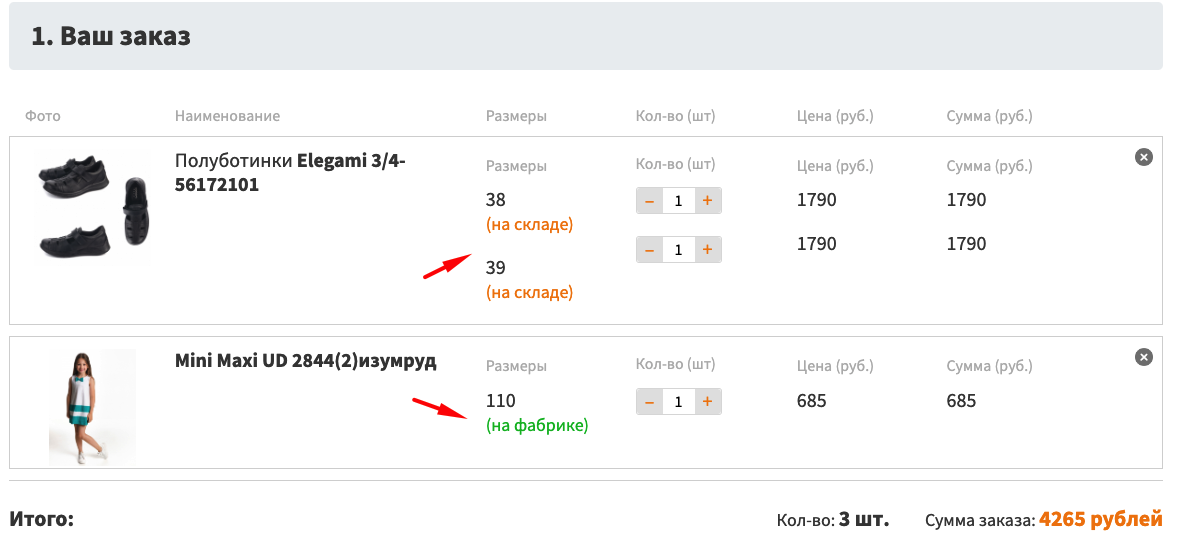Screen dimensions: 1197x555
Task: Increase quantity for size 38 shoes
Action: pos(707,201)
